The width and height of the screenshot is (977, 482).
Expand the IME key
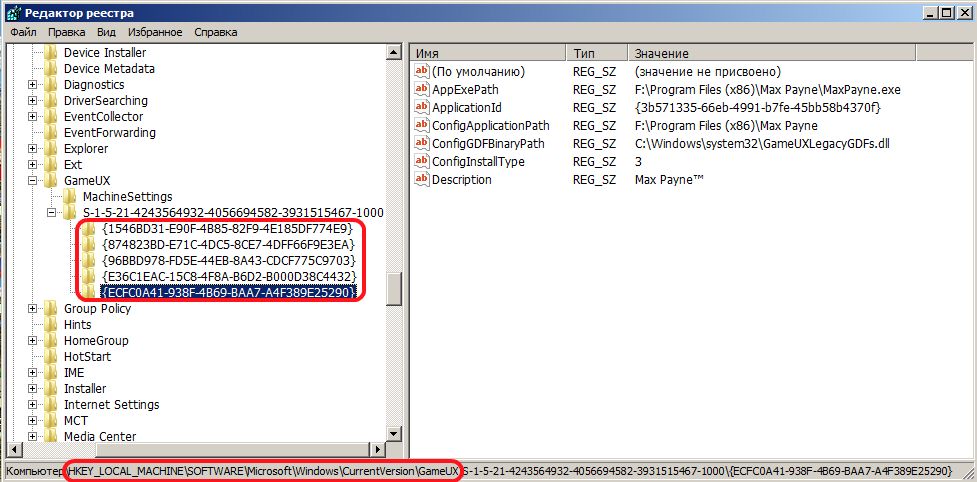tap(32, 372)
